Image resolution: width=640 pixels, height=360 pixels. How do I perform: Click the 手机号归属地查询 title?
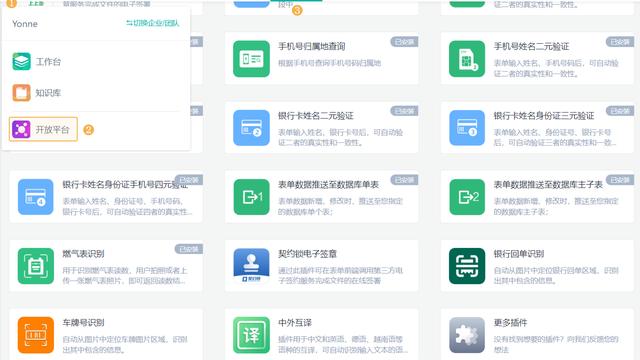point(312,47)
